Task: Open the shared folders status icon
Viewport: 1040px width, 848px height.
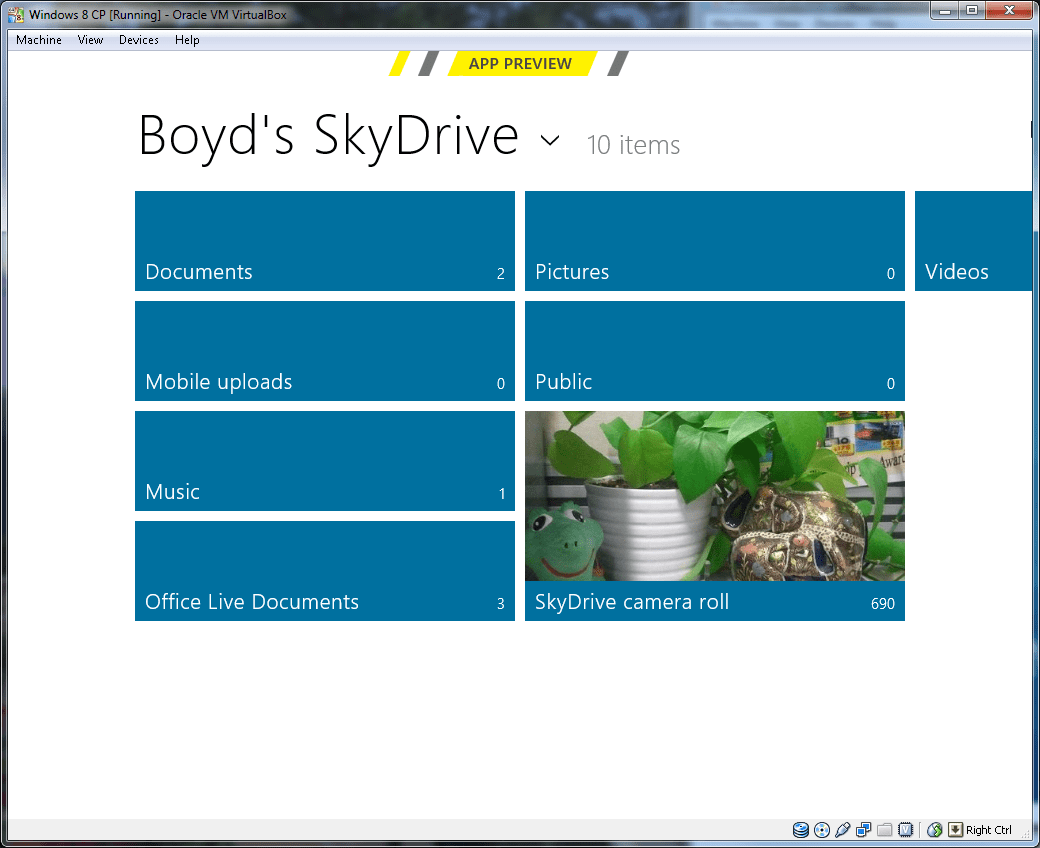Action: pos(884,829)
